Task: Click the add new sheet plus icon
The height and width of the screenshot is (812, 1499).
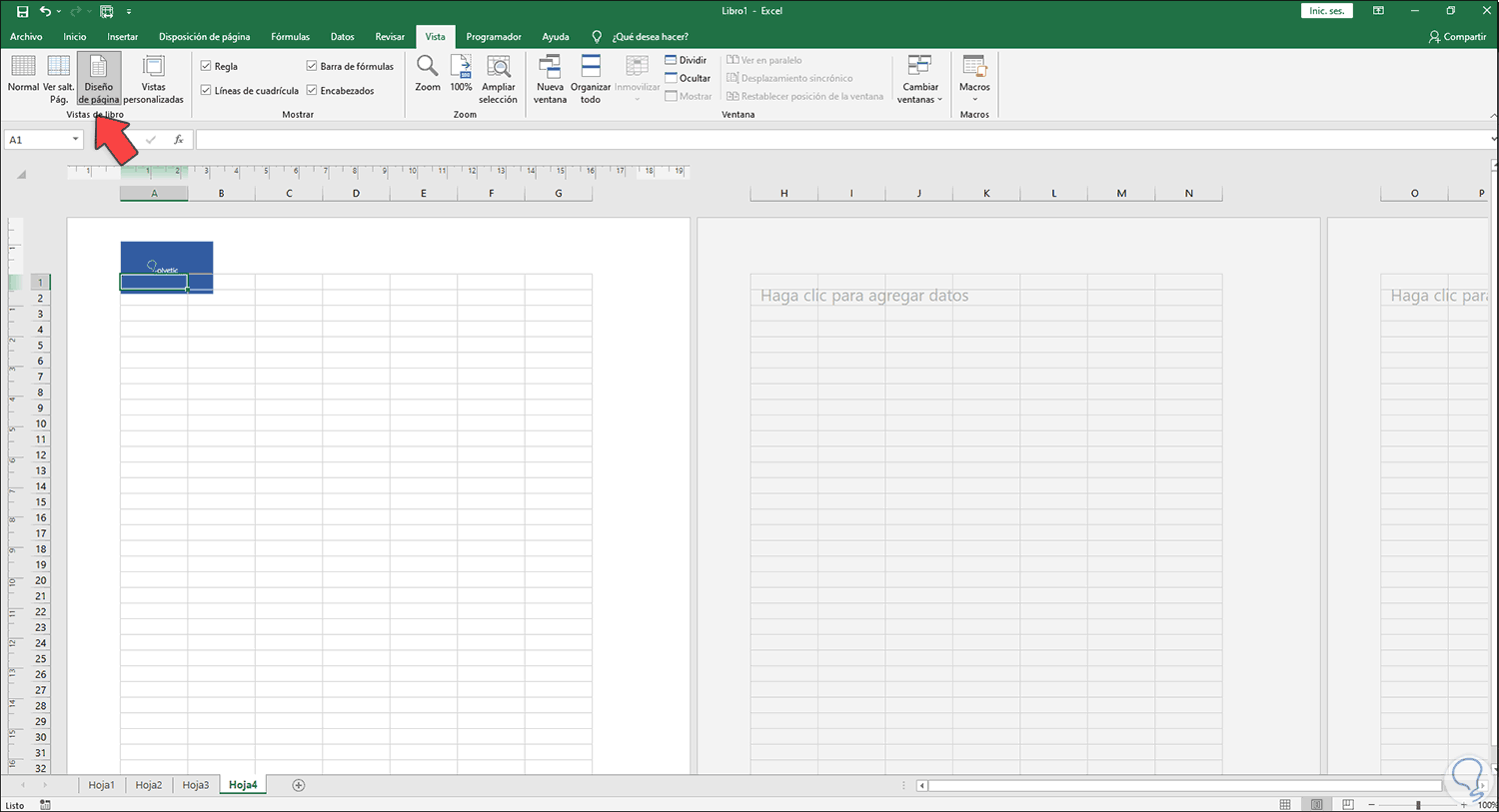Action: click(298, 785)
